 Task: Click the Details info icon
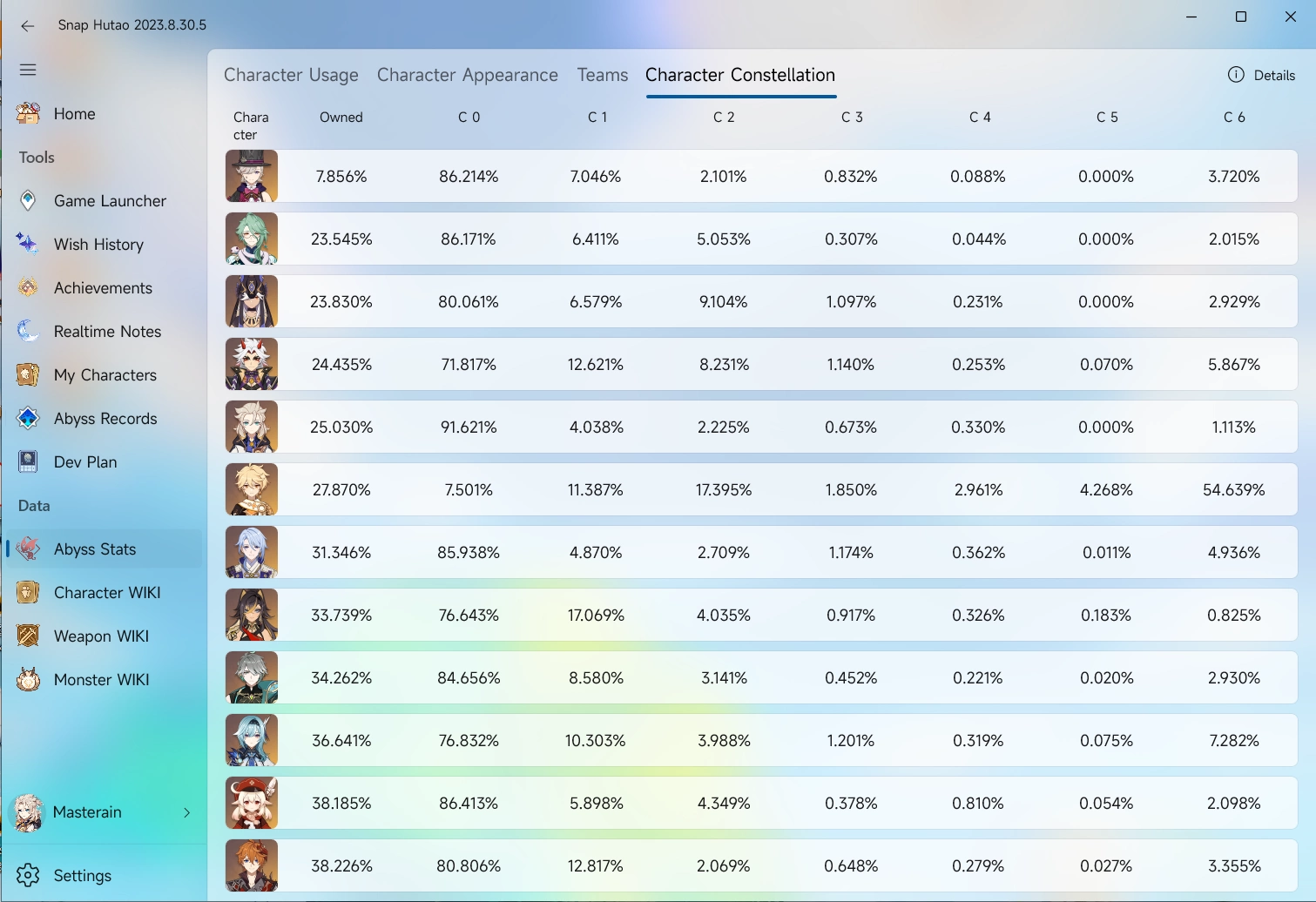1236,75
